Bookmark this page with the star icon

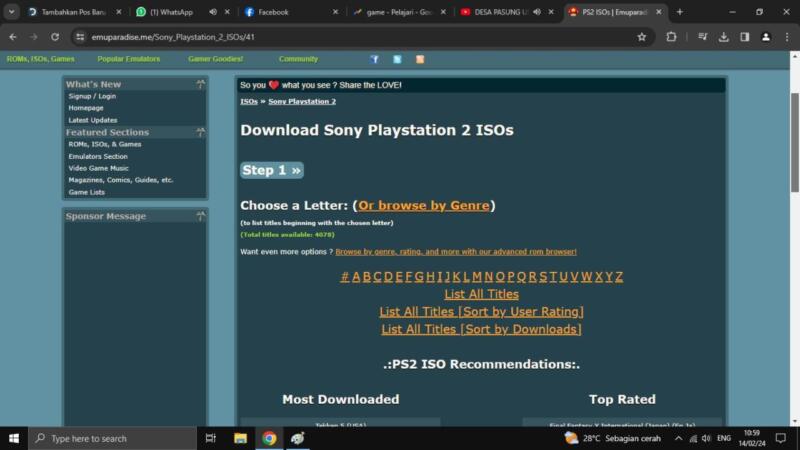click(641, 37)
